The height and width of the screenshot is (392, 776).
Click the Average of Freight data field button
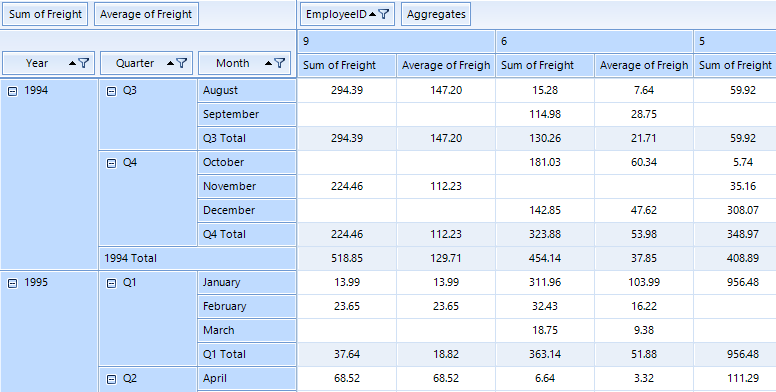click(146, 14)
